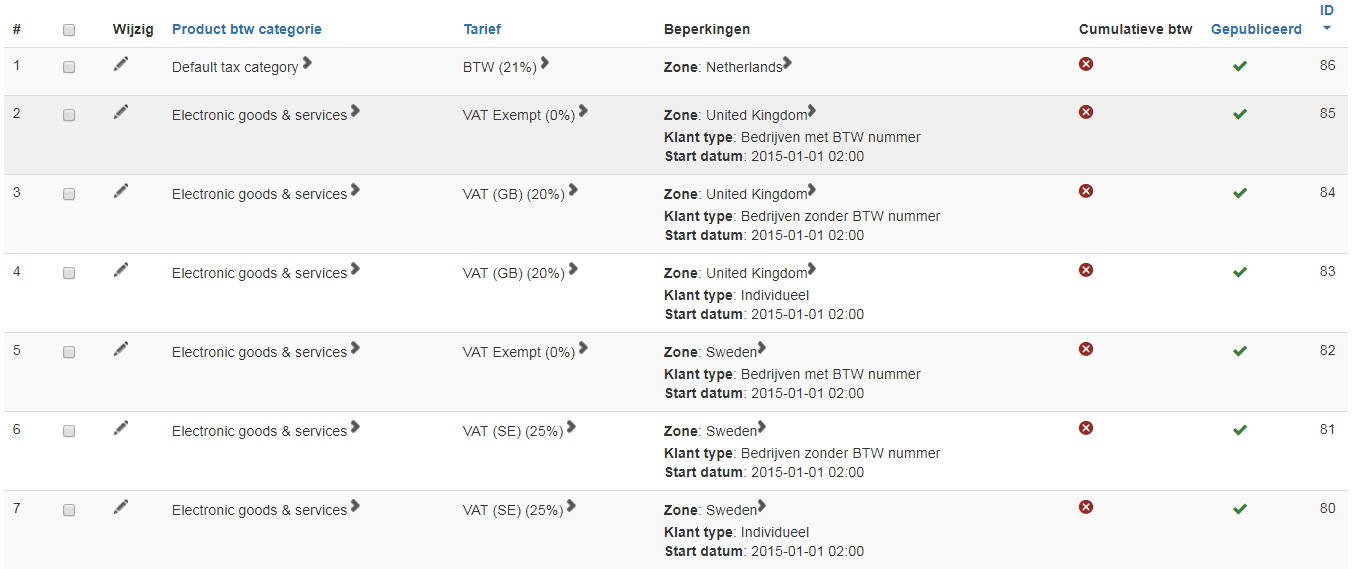Click the edit pencil for row 4

click(x=121, y=269)
